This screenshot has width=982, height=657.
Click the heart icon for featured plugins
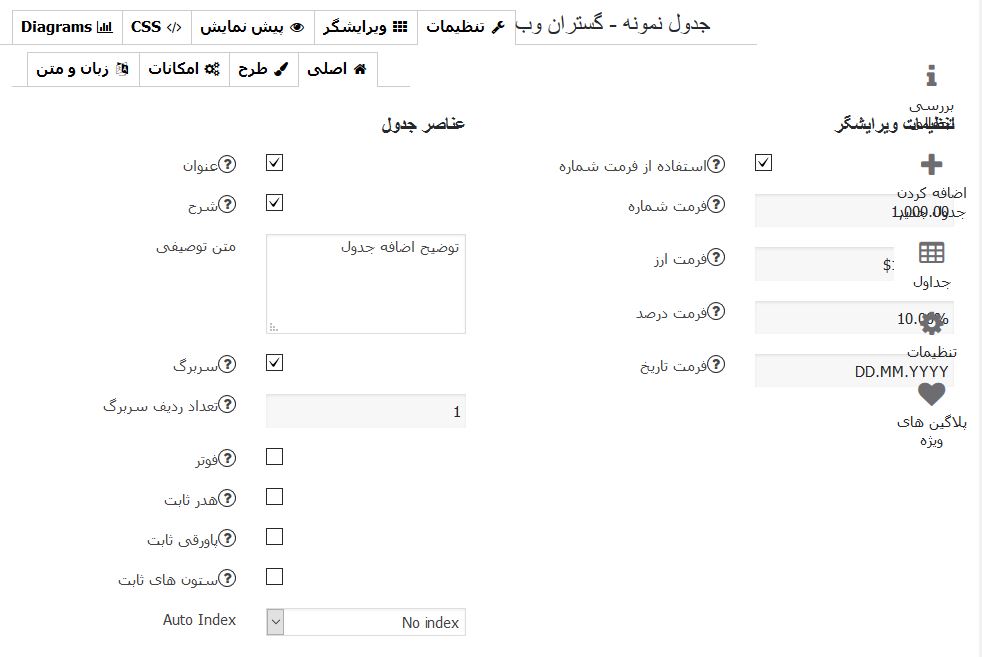931,395
